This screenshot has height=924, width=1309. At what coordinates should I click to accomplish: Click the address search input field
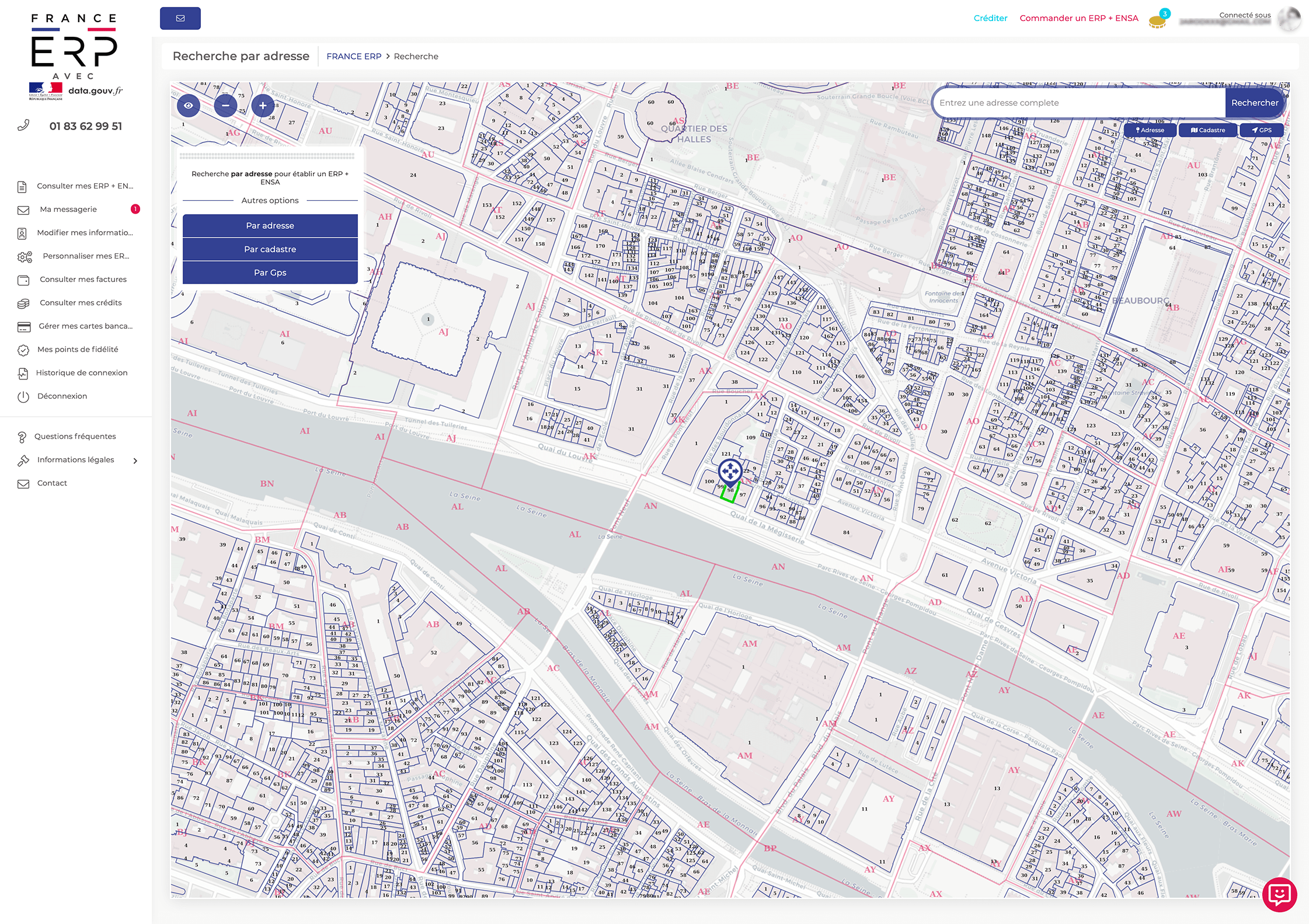pos(1079,103)
